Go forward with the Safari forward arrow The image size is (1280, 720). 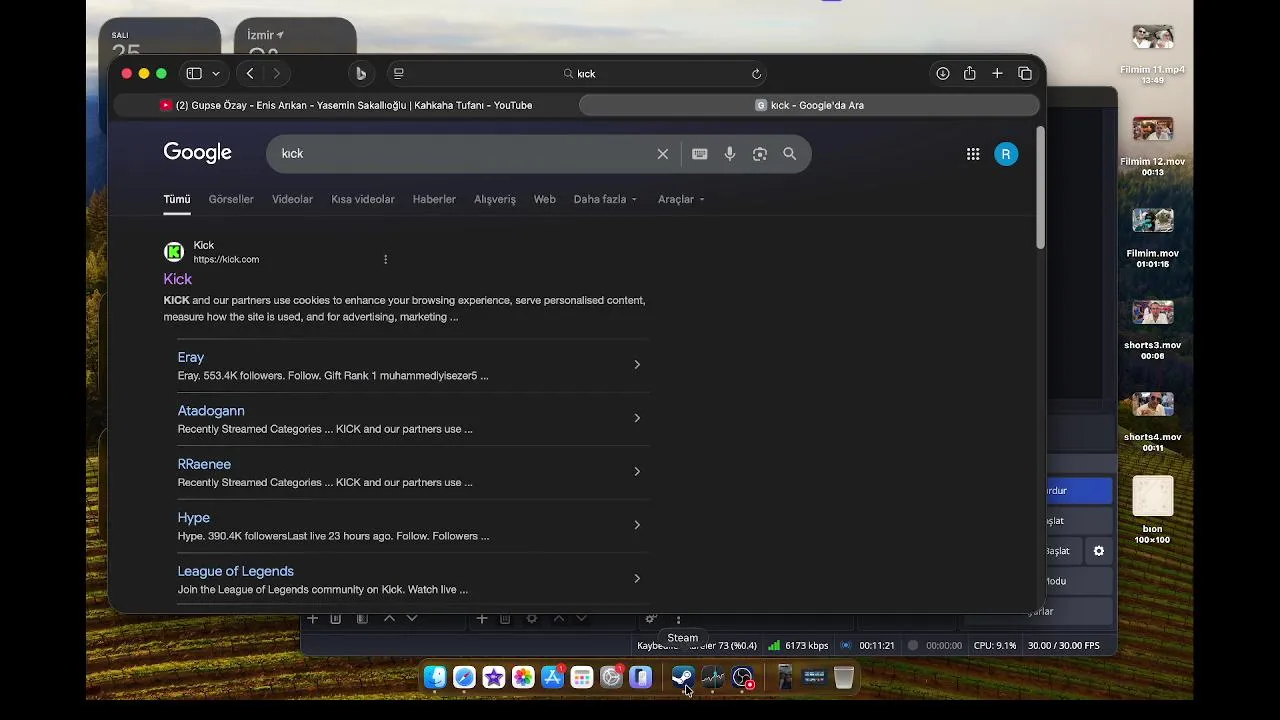pyautogui.click(x=277, y=73)
